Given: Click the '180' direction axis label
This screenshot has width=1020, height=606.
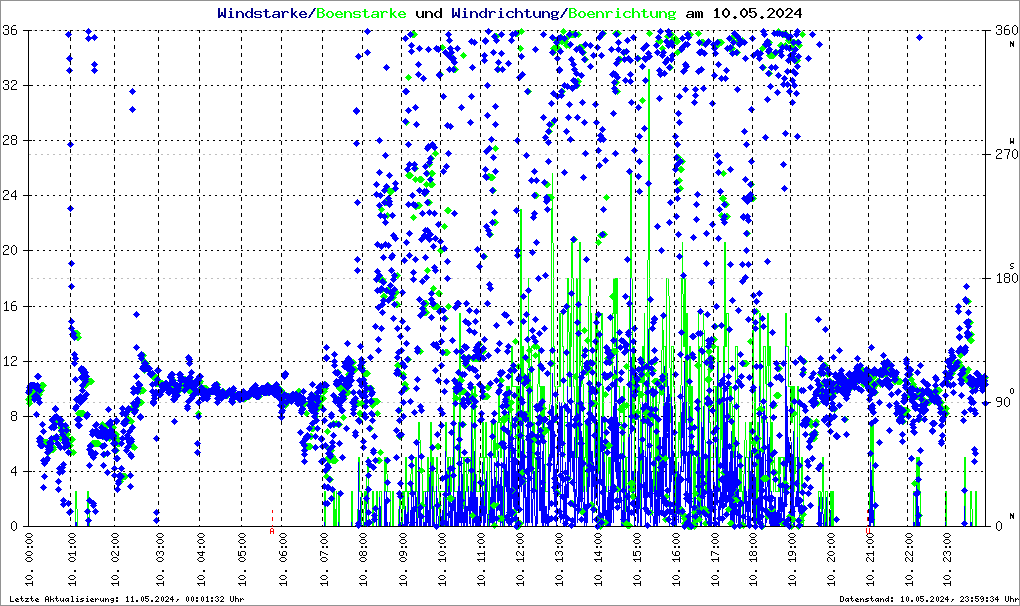Looking at the screenshot, I should coord(1006,278).
